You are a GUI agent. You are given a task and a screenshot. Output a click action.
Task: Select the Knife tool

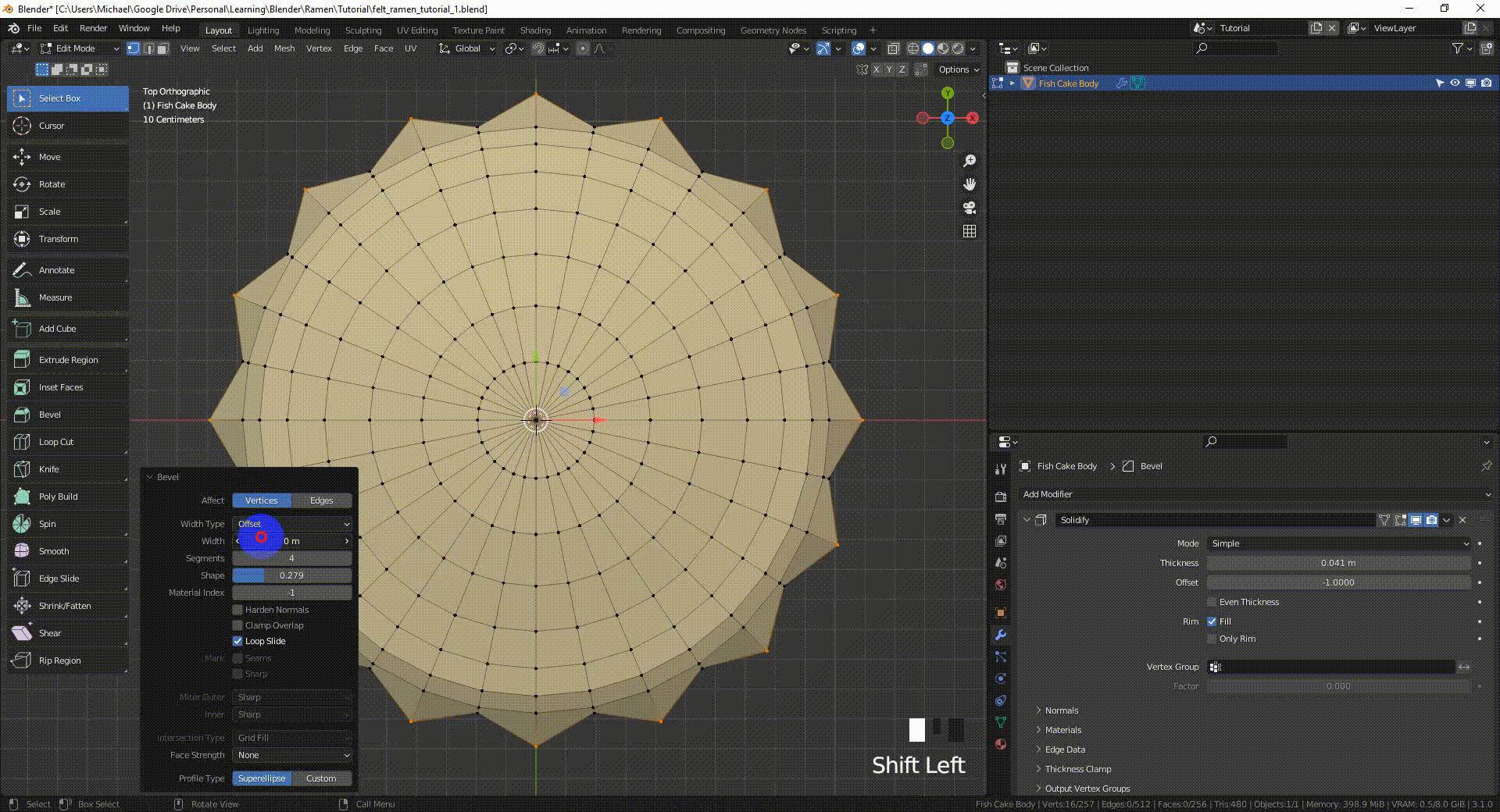click(x=48, y=469)
